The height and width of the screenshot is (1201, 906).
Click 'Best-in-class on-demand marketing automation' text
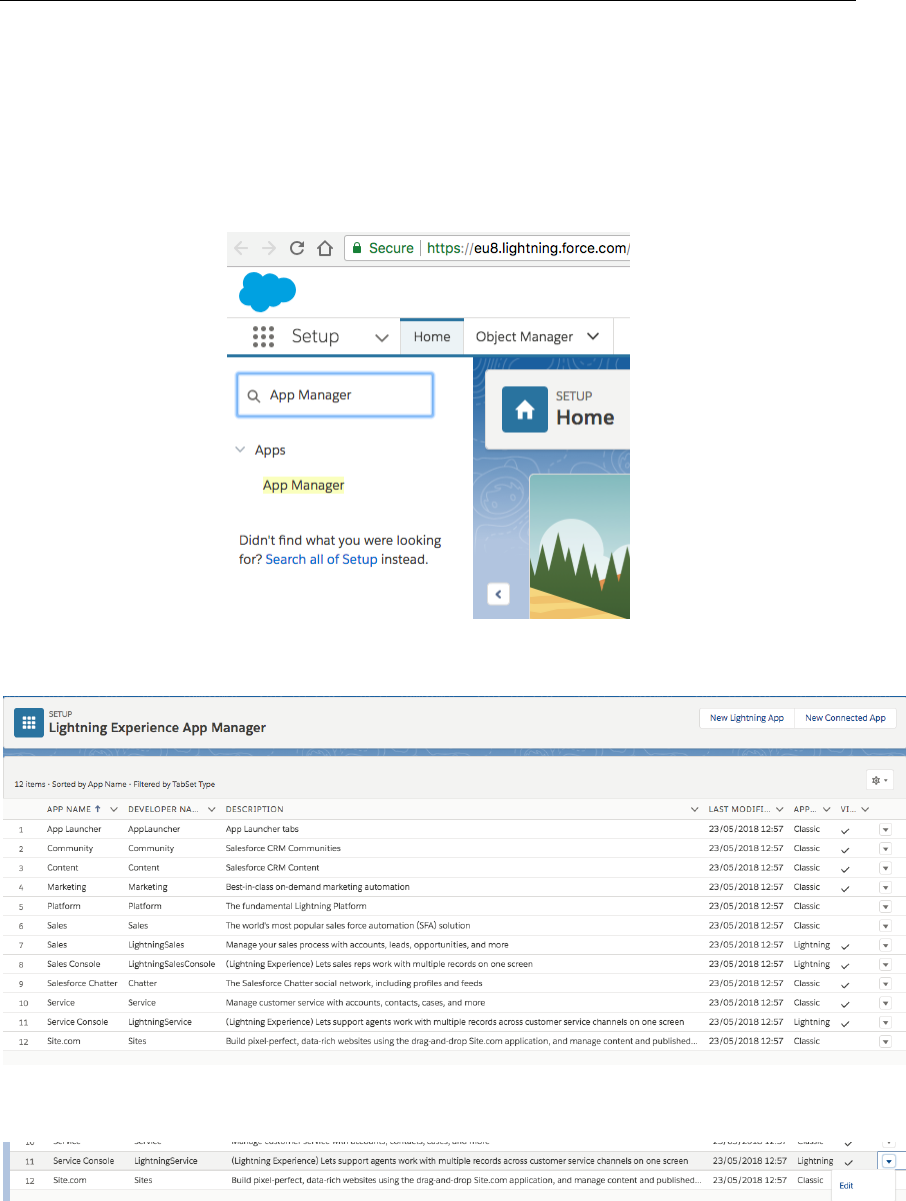317,887
